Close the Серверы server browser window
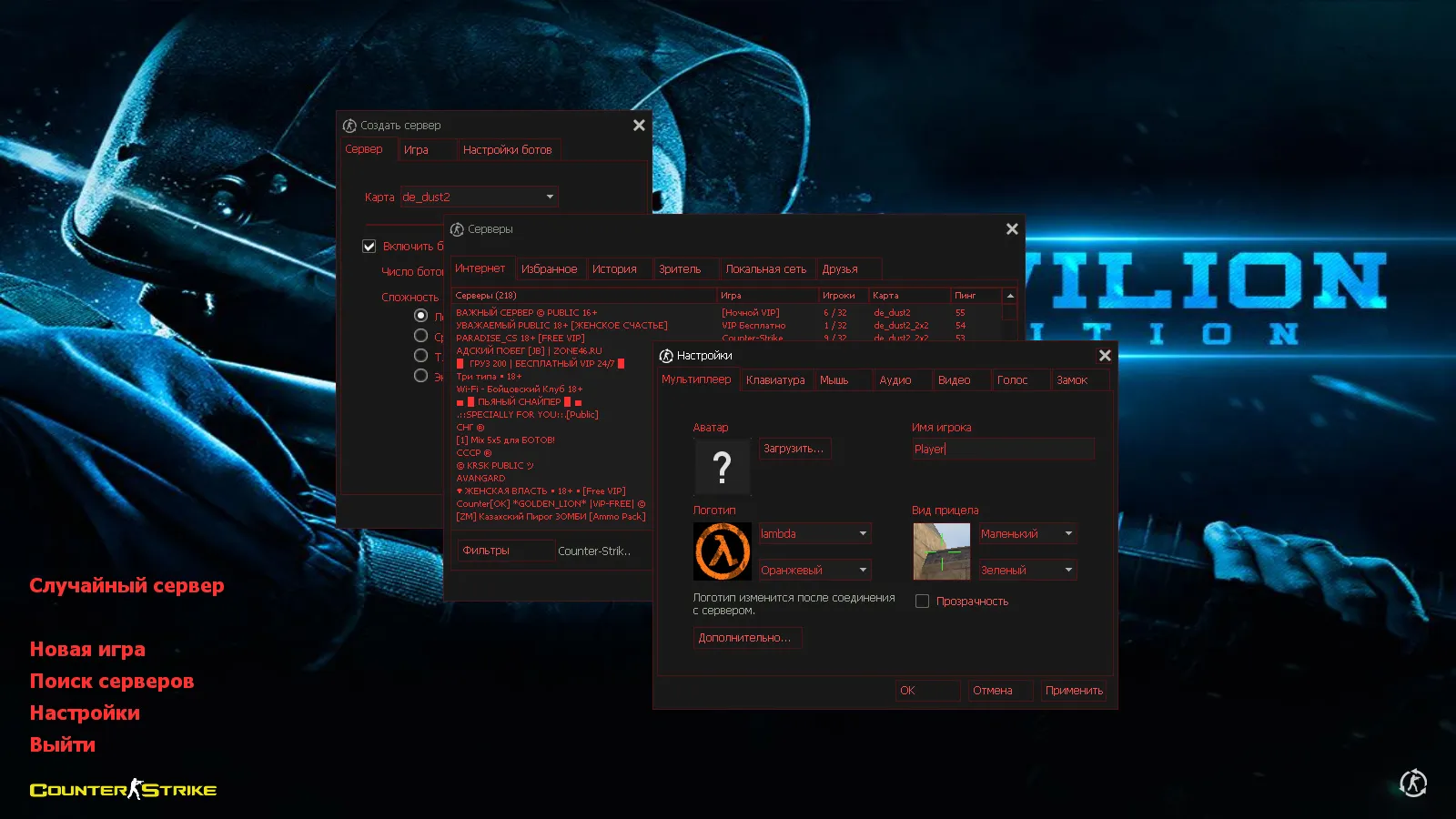This screenshot has height=819, width=1456. (x=1012, y=229)
